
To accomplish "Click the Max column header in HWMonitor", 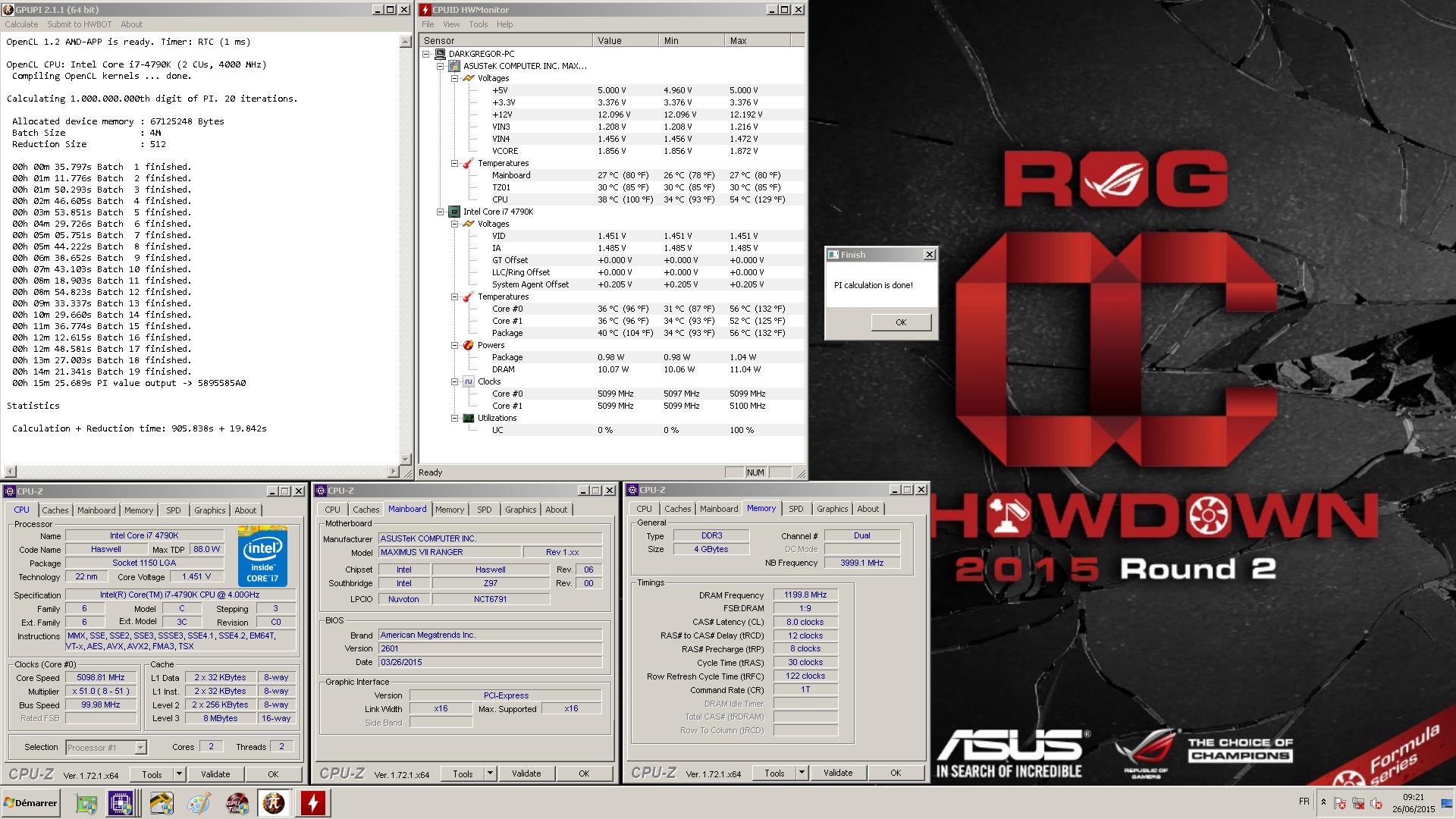I will [758, 40].
